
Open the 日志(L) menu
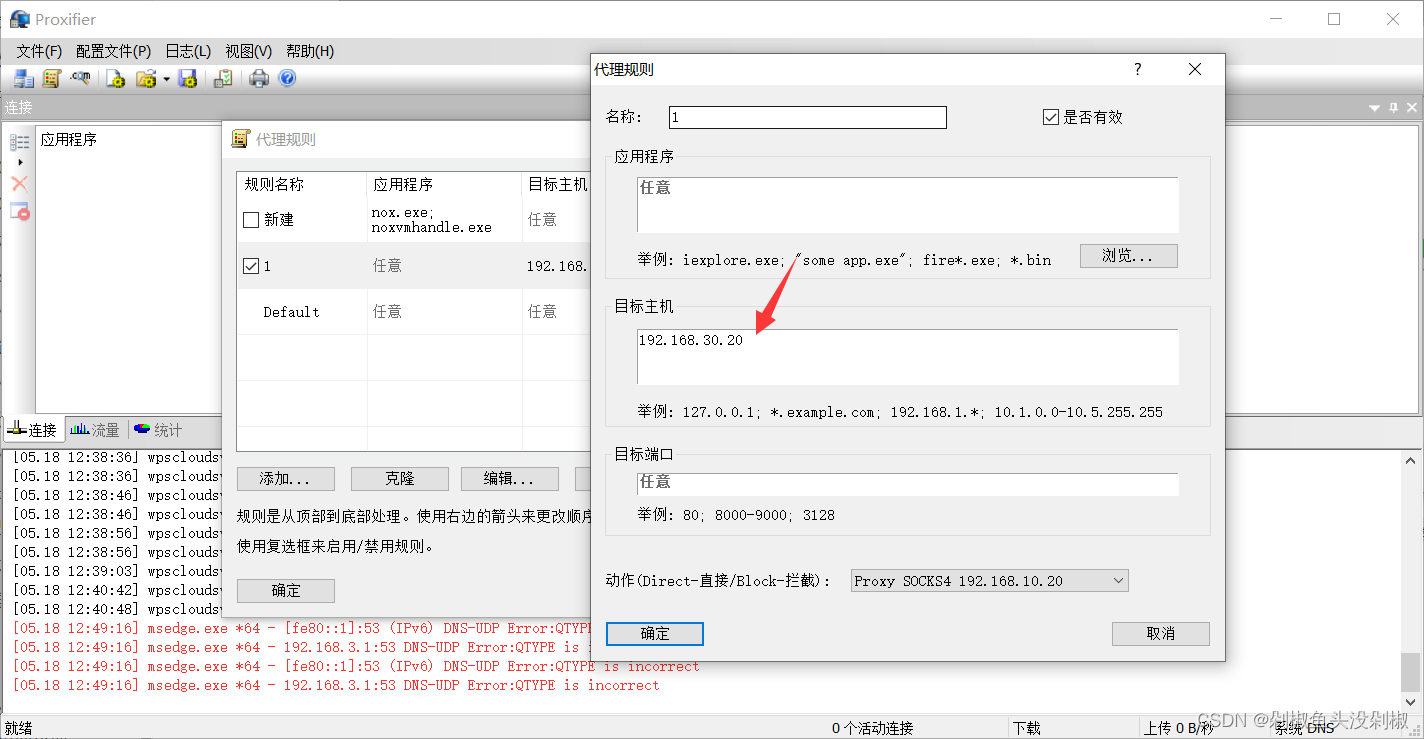[188, 51]
